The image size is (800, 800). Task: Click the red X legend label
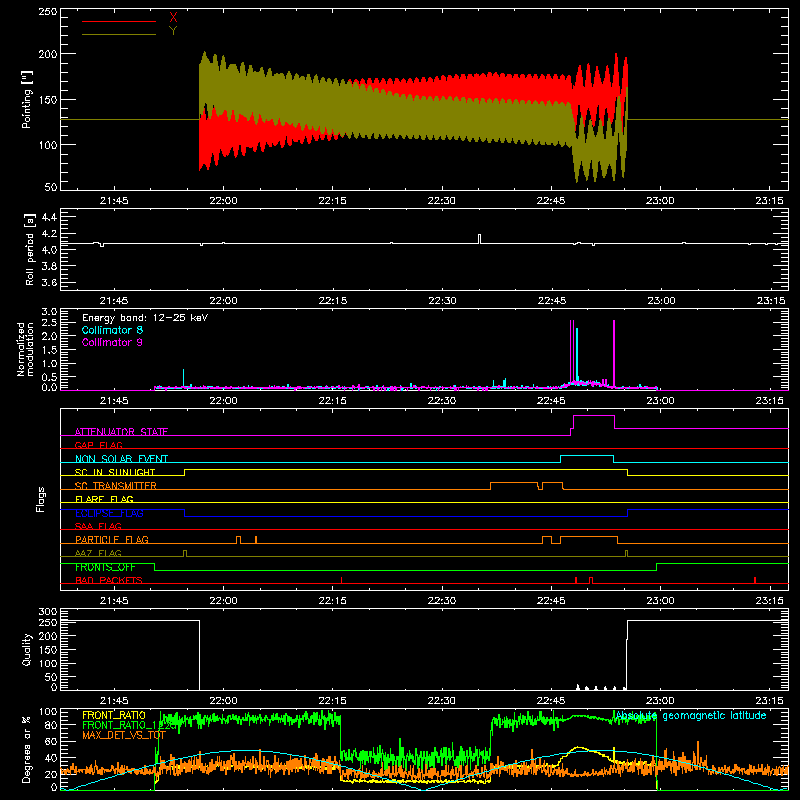tap(173, 17)
